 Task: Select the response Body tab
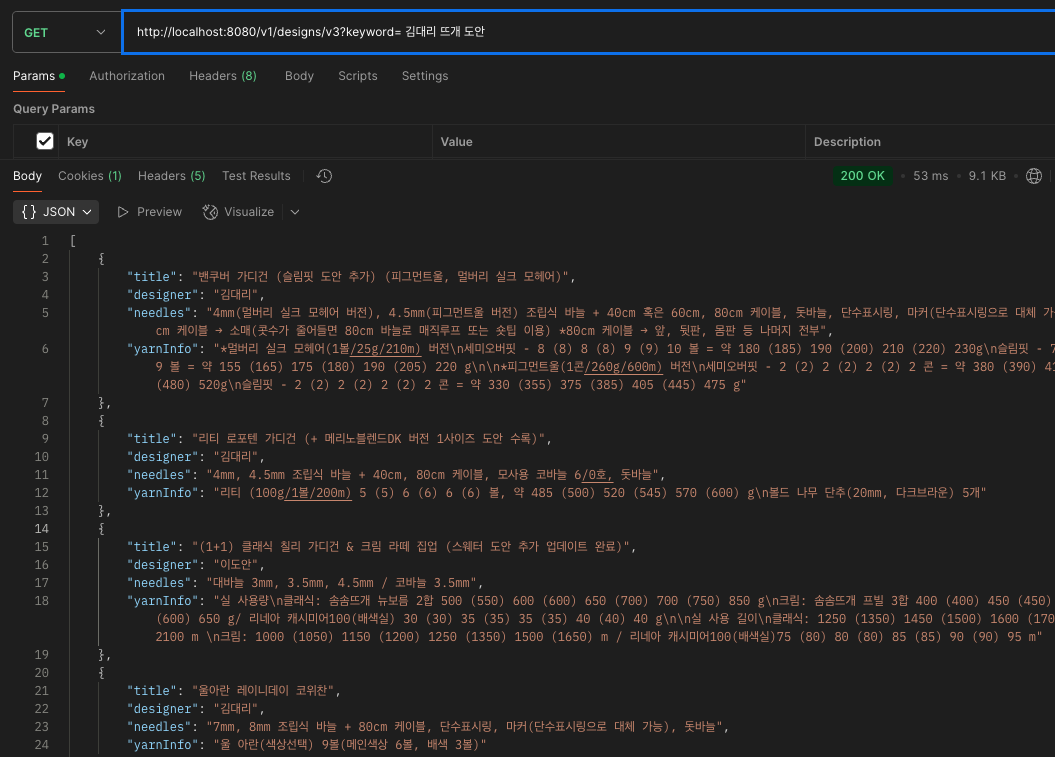coord(28,176)
